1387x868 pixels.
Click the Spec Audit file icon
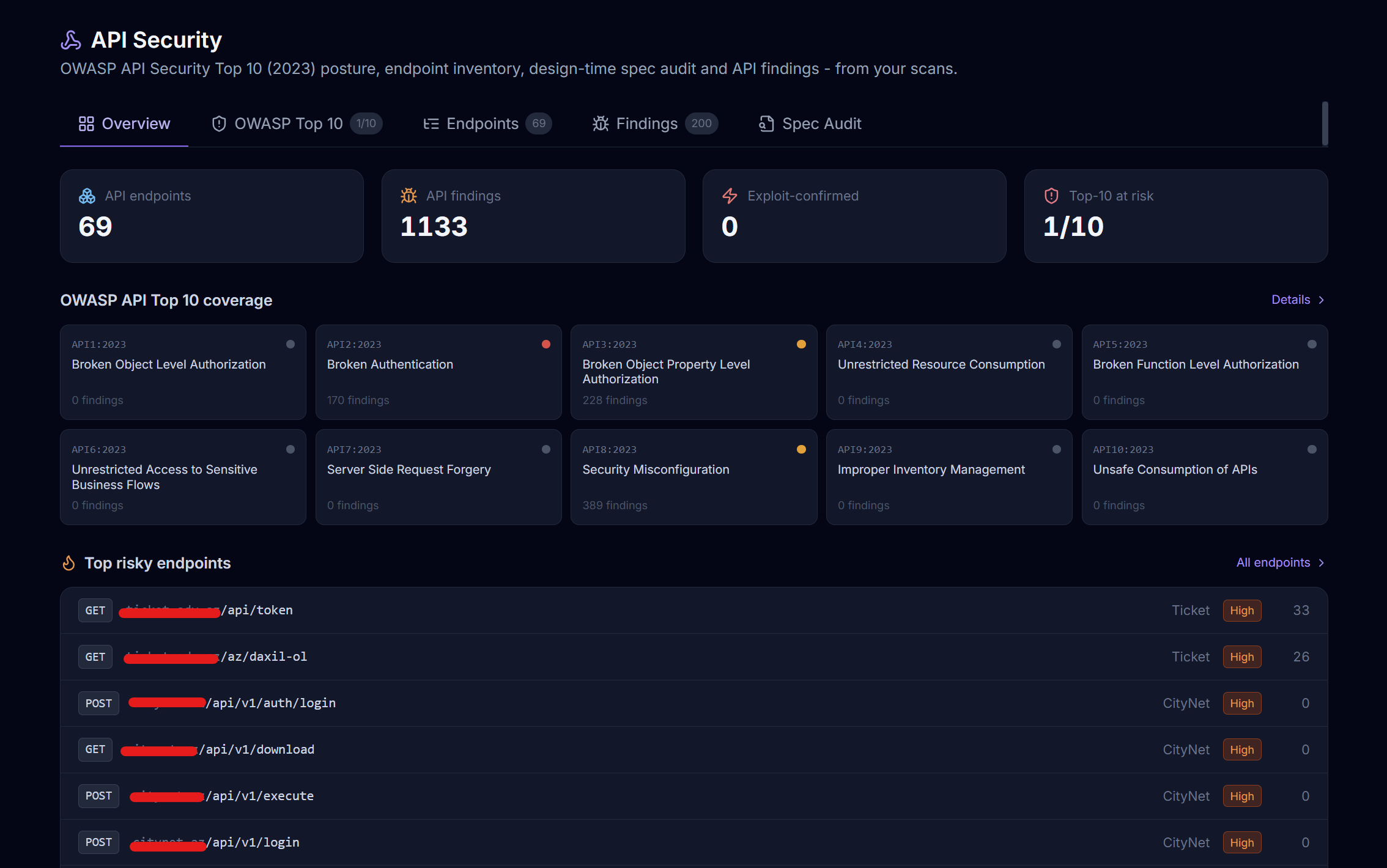tap(766, 123)
